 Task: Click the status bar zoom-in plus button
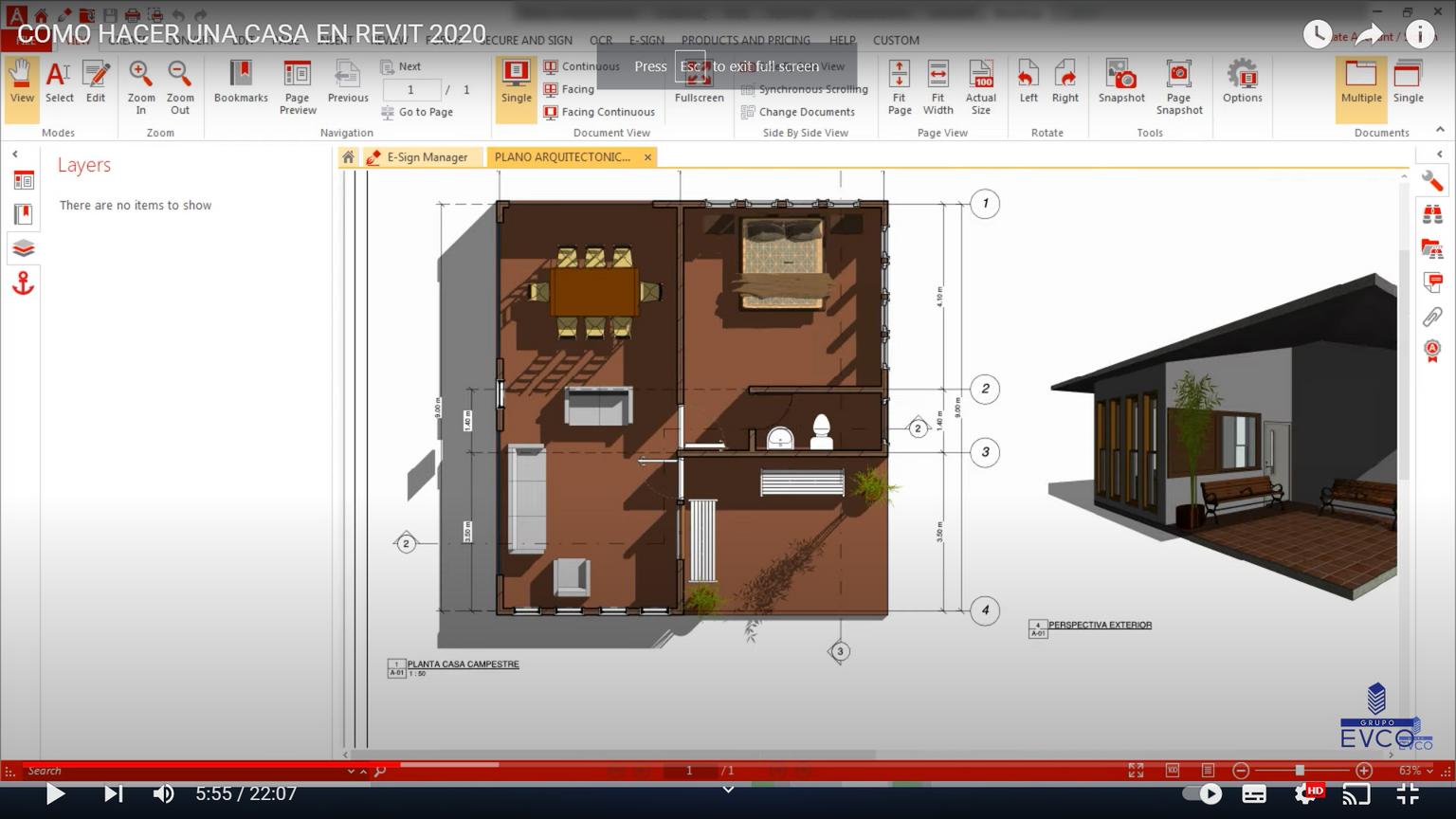(1364, 771)
